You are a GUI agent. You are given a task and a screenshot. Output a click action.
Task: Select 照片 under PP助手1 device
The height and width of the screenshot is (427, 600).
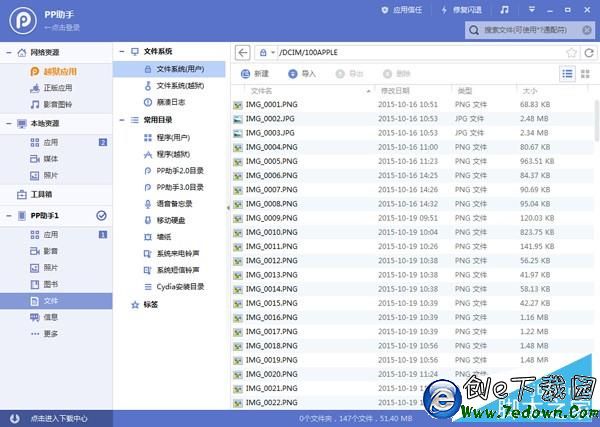[50, 267]
